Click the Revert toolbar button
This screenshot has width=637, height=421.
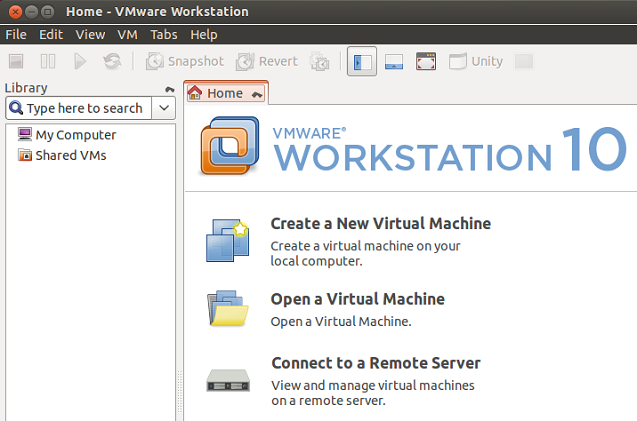(x=267, y=62)
